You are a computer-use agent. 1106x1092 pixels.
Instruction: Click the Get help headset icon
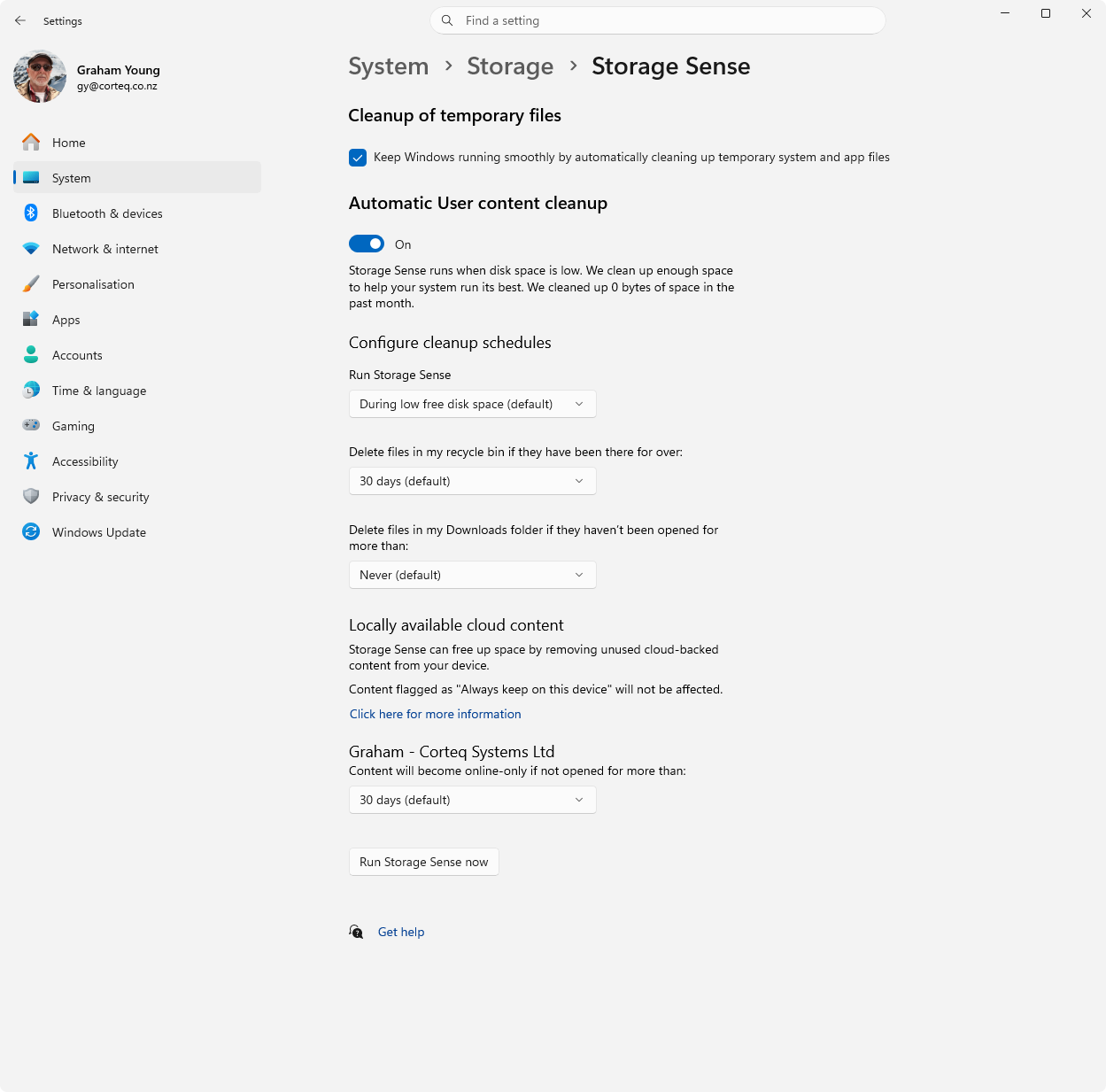(x=356, y=932)
